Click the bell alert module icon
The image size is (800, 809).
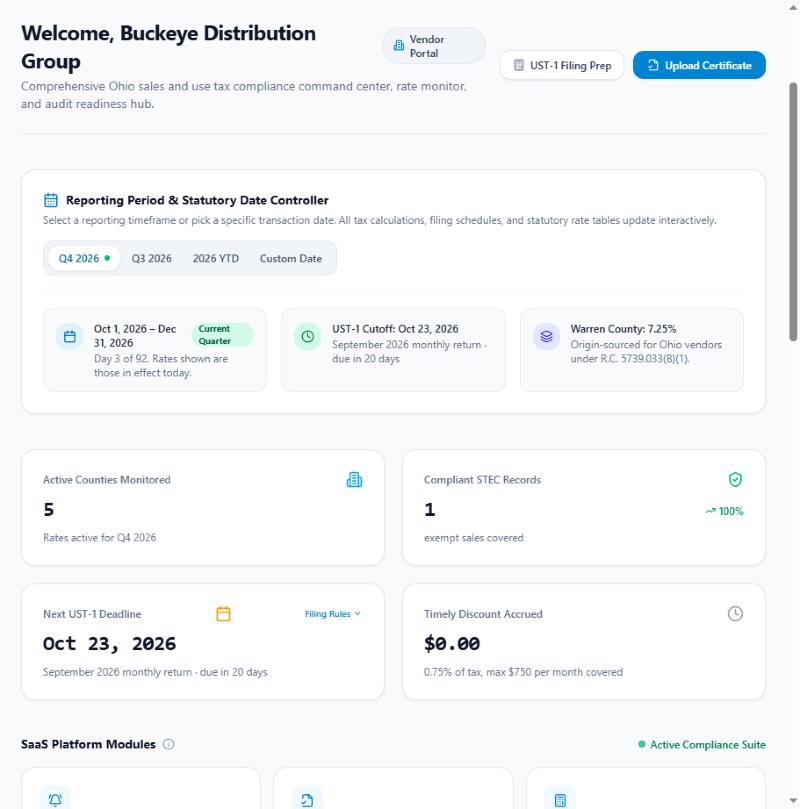pyautogui.click(x=55, y=800)
